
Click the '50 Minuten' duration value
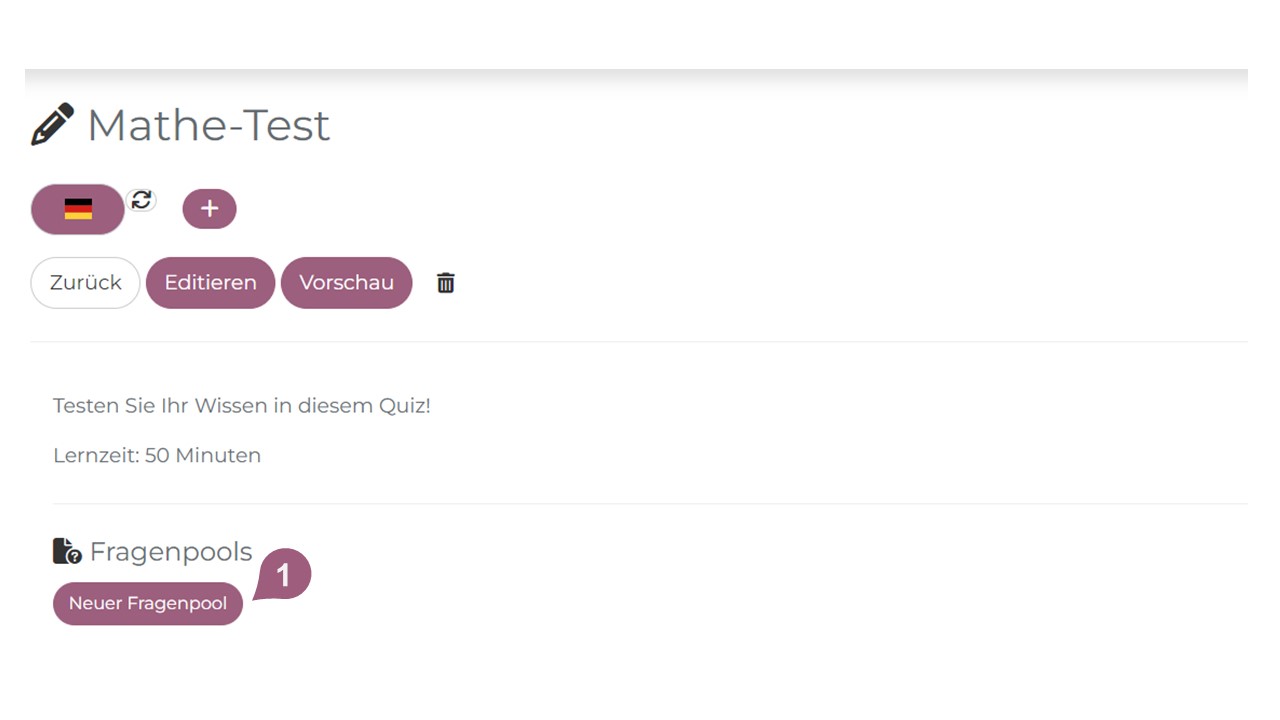coord(203,455)
